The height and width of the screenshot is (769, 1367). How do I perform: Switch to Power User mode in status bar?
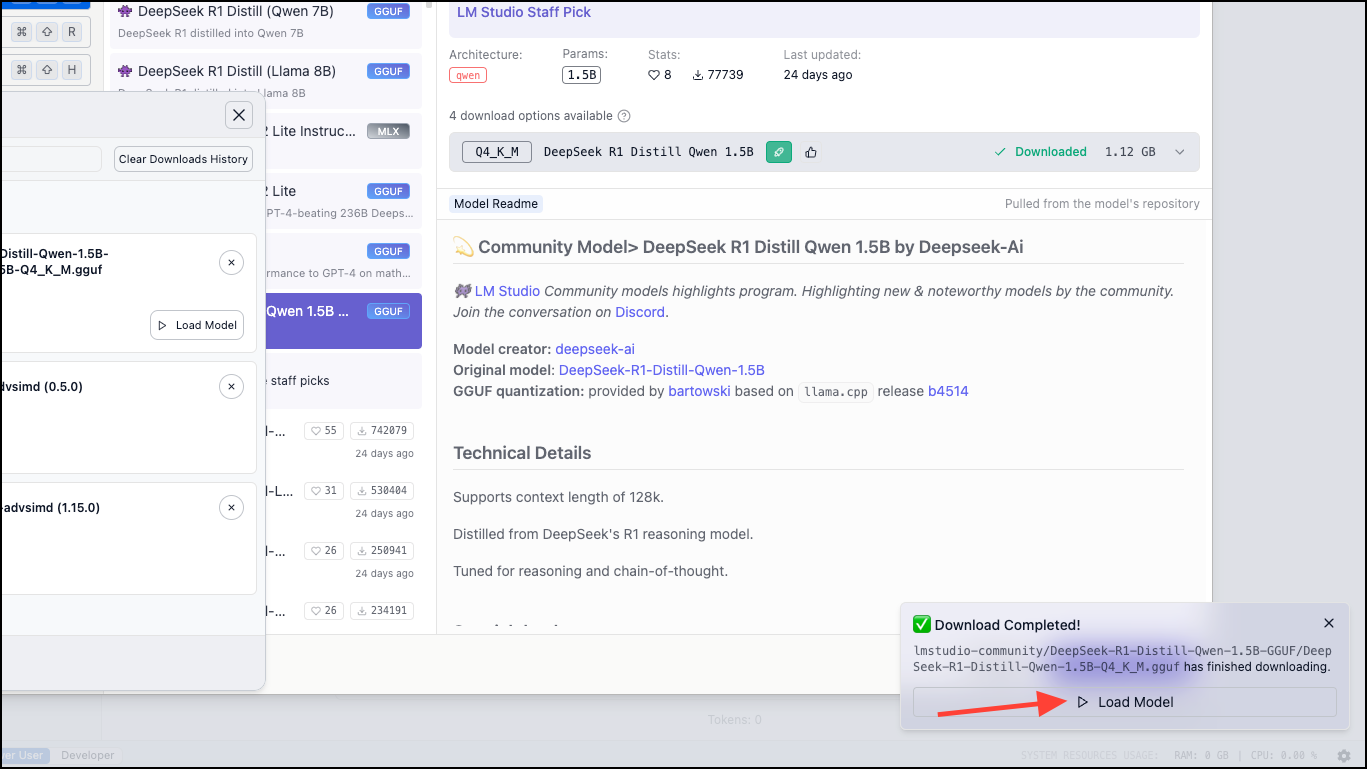pos(24,756)
